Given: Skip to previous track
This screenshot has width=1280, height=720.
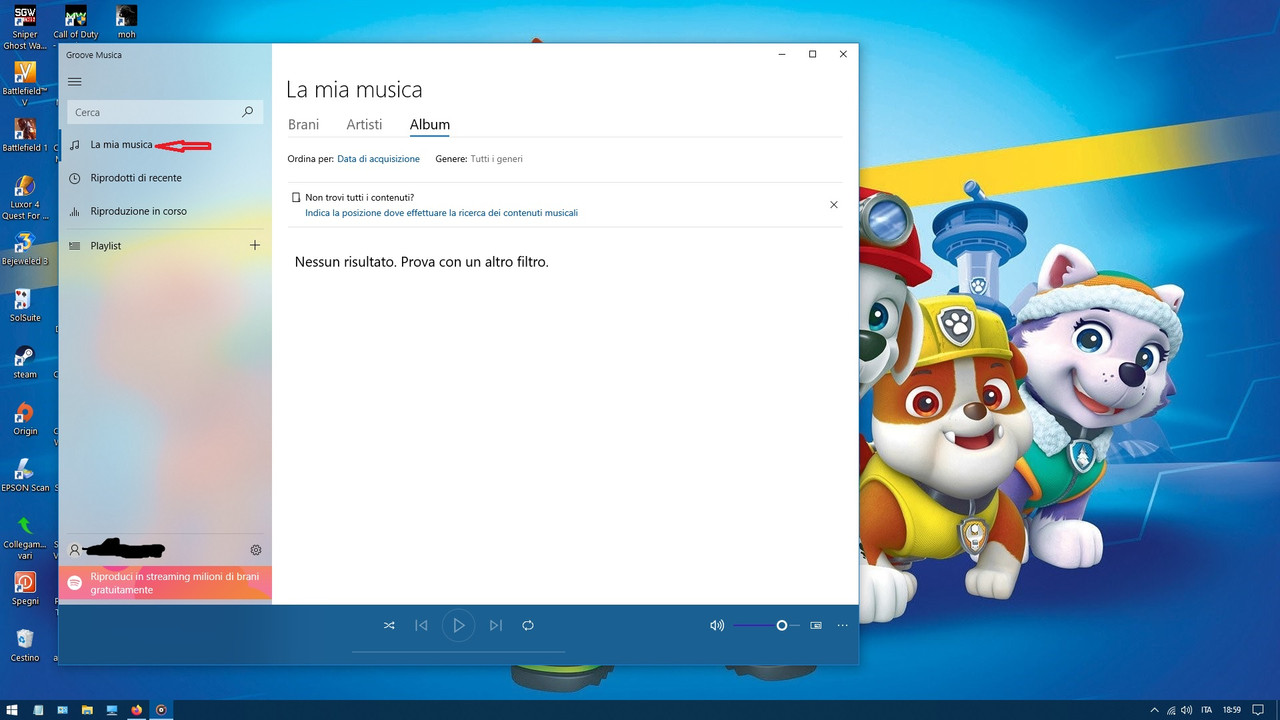Looking at the screenshot, I should [421, 625].
